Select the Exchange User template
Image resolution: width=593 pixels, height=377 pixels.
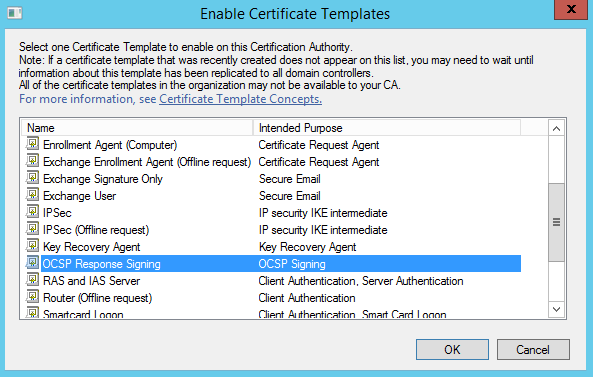tap(79, 196)
